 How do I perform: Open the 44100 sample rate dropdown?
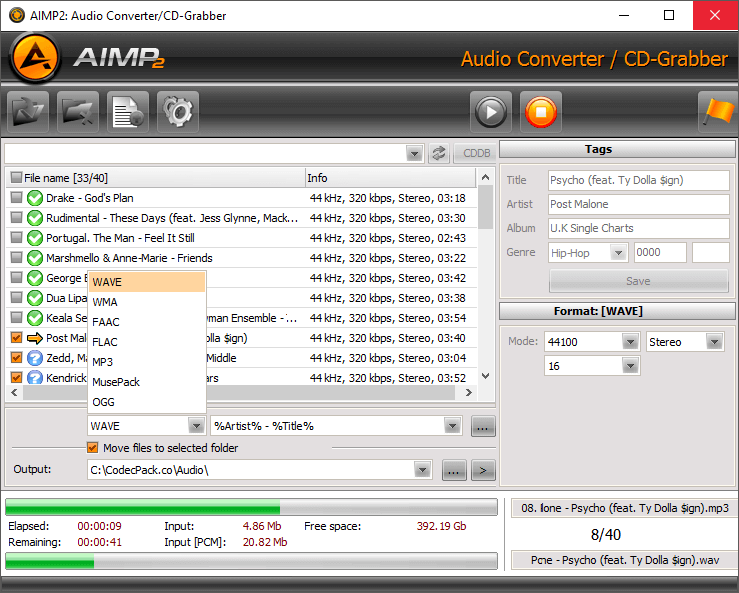coord(630,342)
